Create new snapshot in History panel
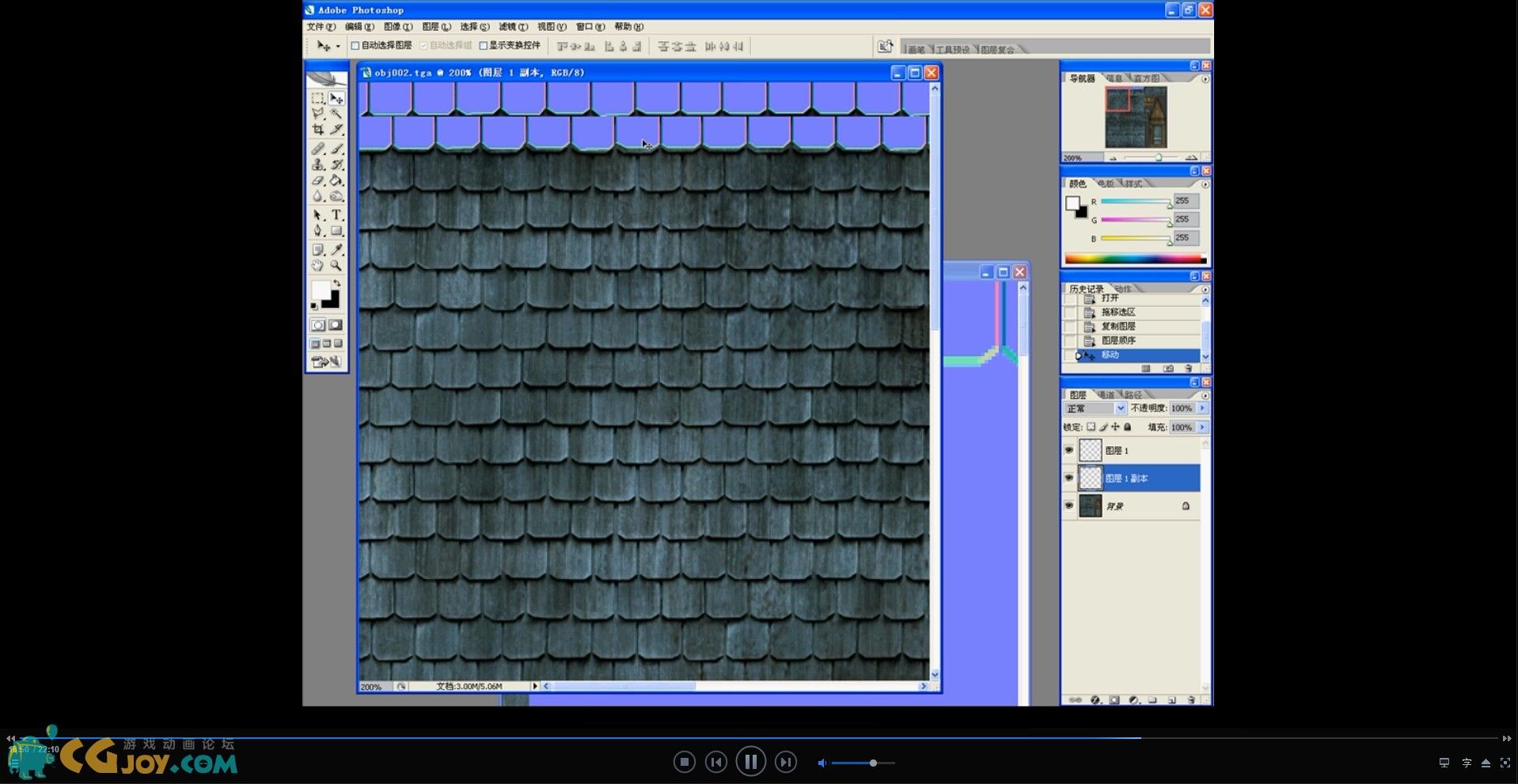The width and height of the screenshot is (1518, 784). point(1168,369)
